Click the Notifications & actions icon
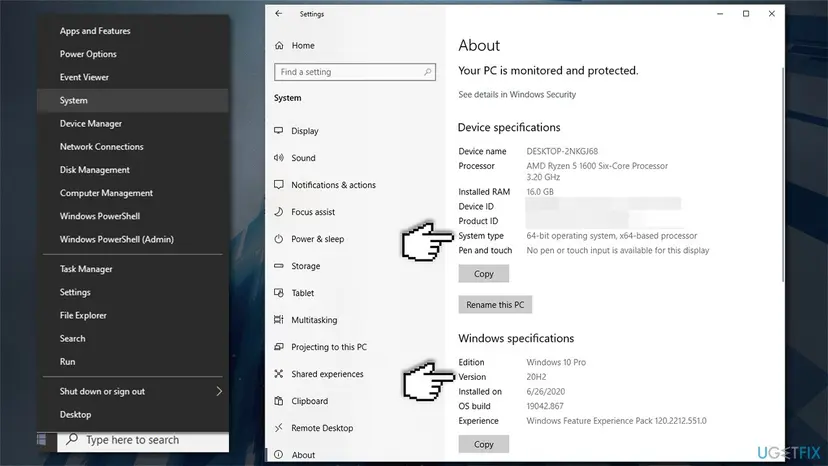This screenshot has height=466, width=828. click(x=279, y=184)
